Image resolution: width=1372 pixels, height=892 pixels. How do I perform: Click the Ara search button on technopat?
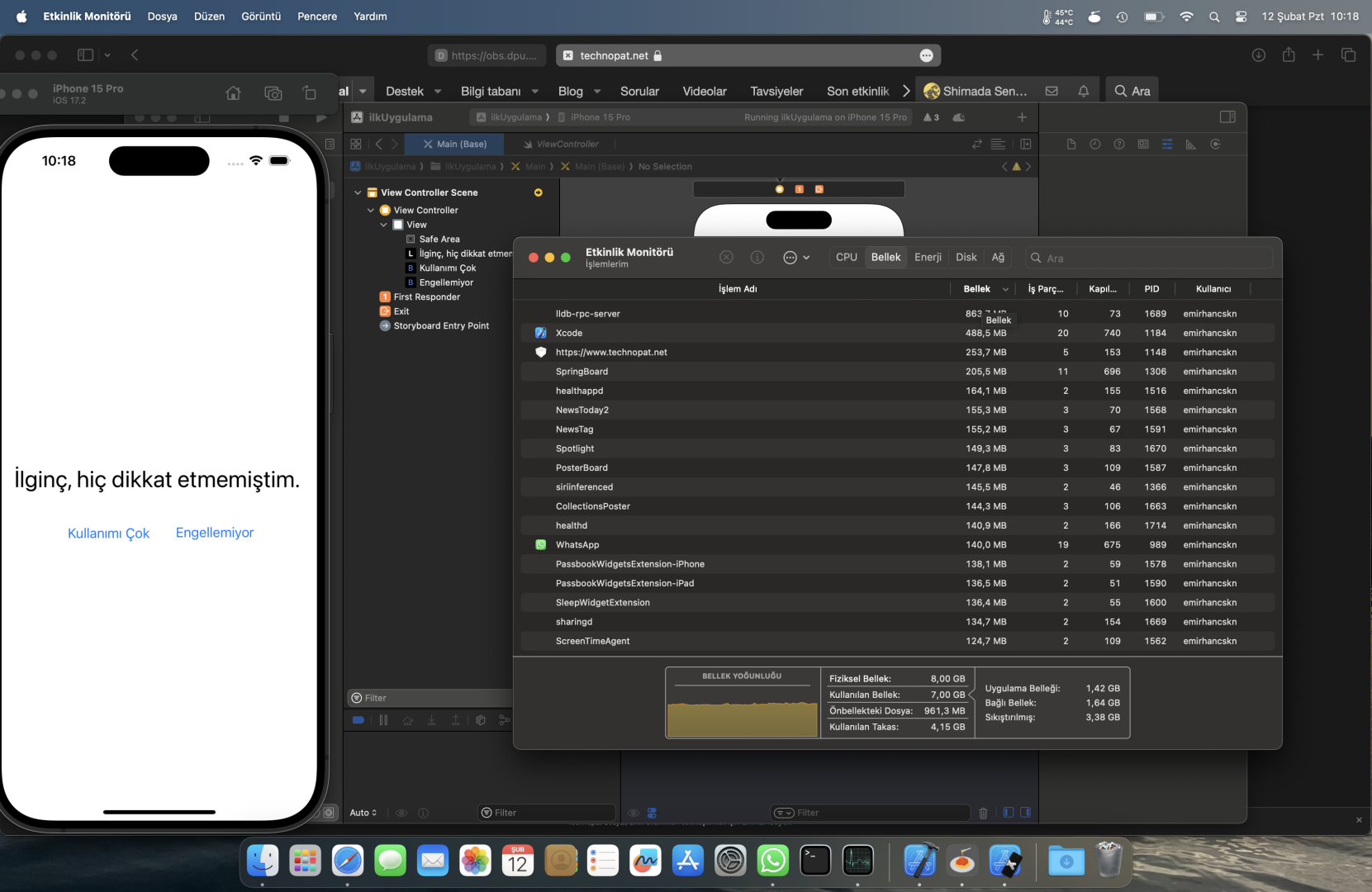(x=1132, y=91)
